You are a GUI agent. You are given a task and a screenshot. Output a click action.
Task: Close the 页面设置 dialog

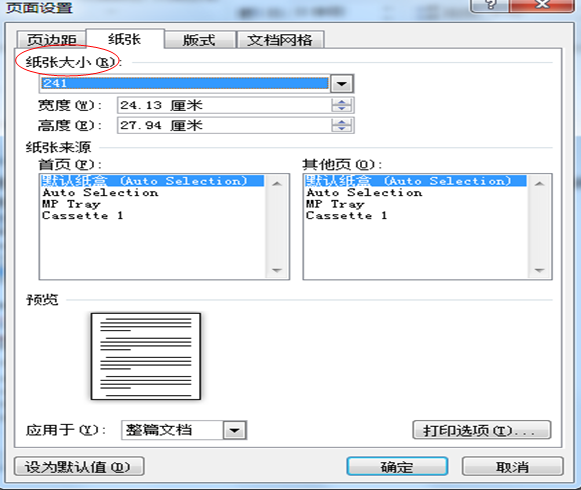point(542,5)
